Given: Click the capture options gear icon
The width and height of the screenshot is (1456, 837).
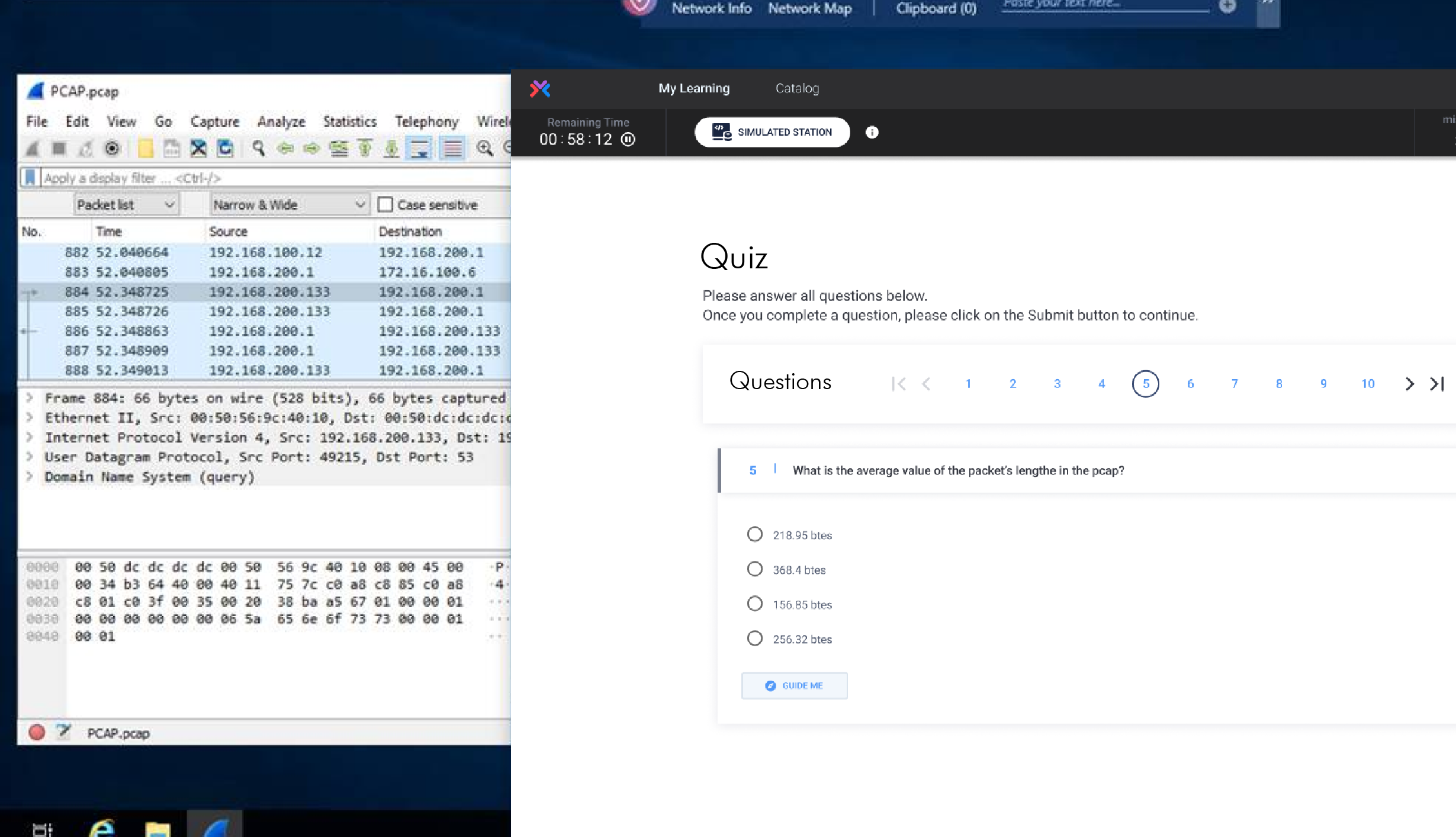Looking at the screenshot, I should tap(112, 148).
